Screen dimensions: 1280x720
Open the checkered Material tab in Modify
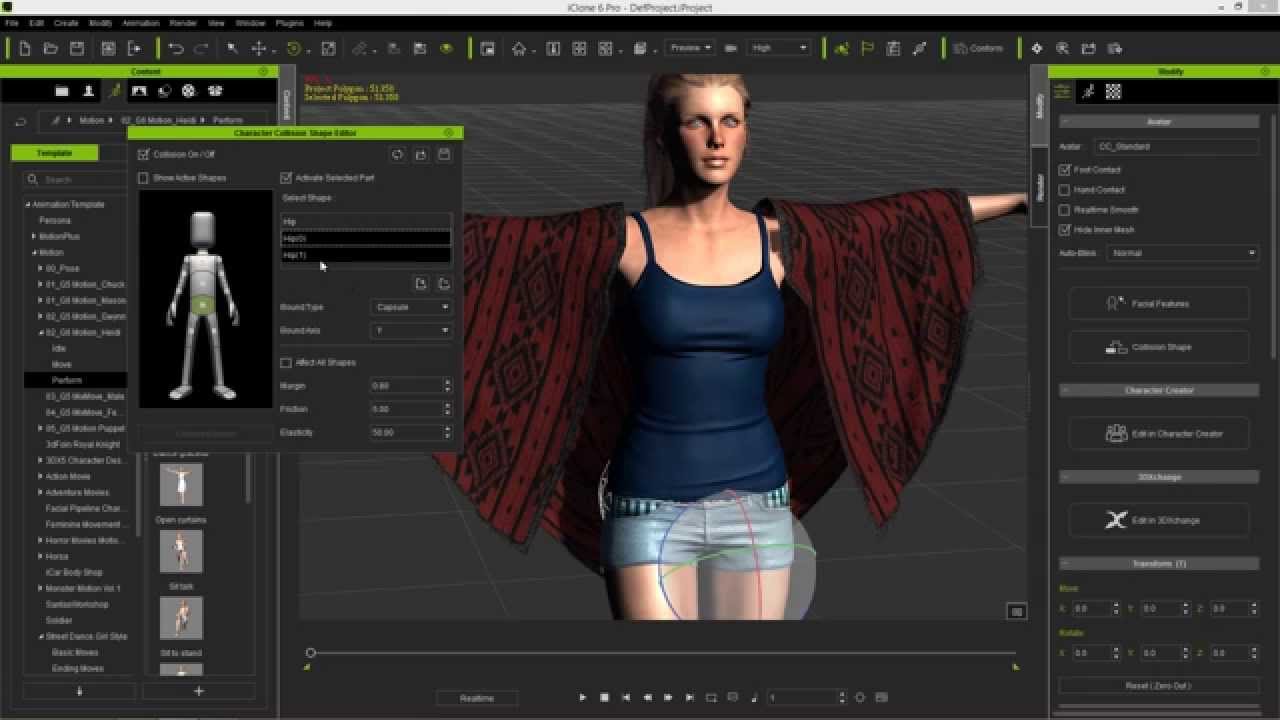click(1113, 92)
